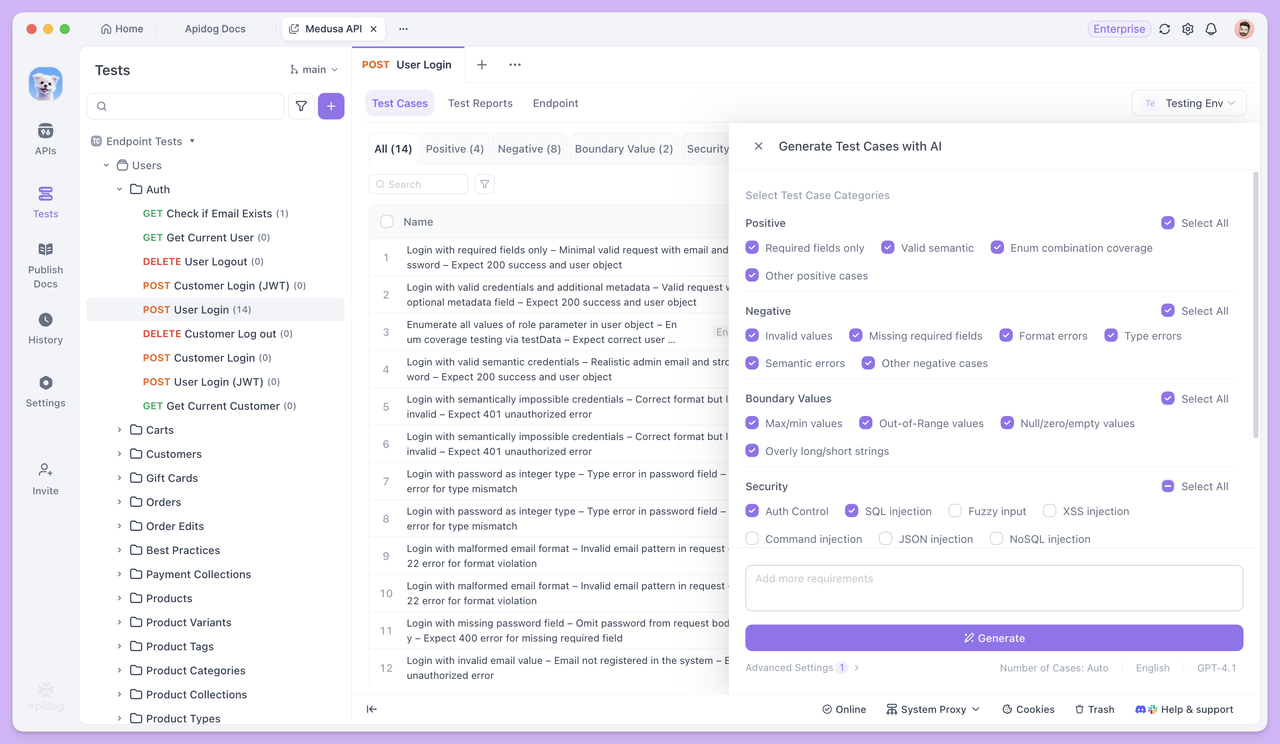Open the Testing Env environment dropdown

[x=1189, y=103]
